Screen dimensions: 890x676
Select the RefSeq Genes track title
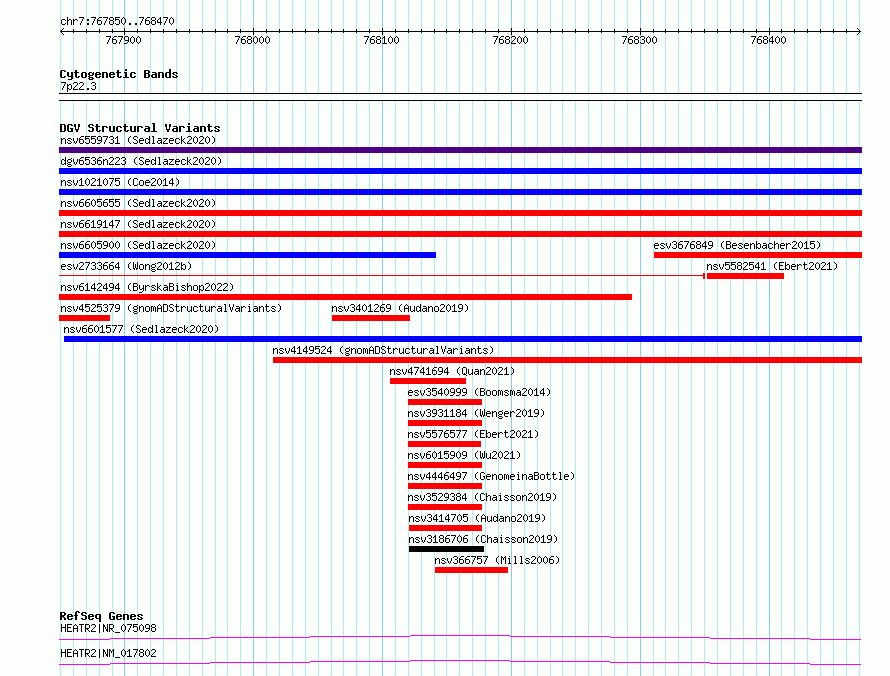pos(102,616)
